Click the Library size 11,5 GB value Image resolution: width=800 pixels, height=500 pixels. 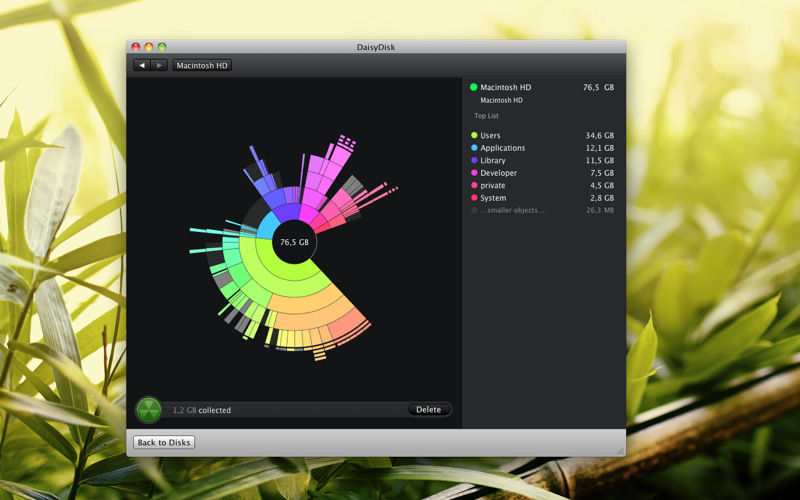coord(599,160)
